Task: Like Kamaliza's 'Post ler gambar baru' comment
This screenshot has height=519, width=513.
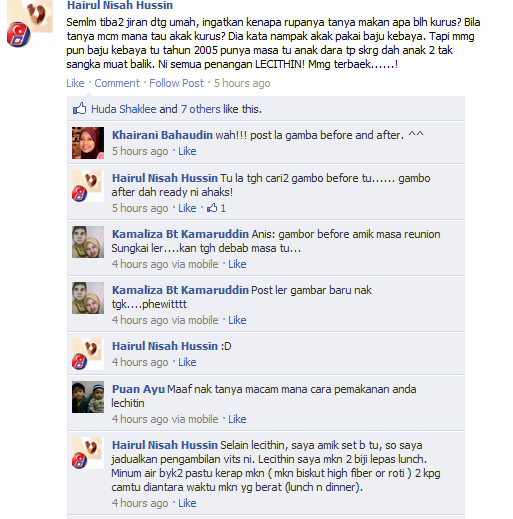Action: [237, 320]
